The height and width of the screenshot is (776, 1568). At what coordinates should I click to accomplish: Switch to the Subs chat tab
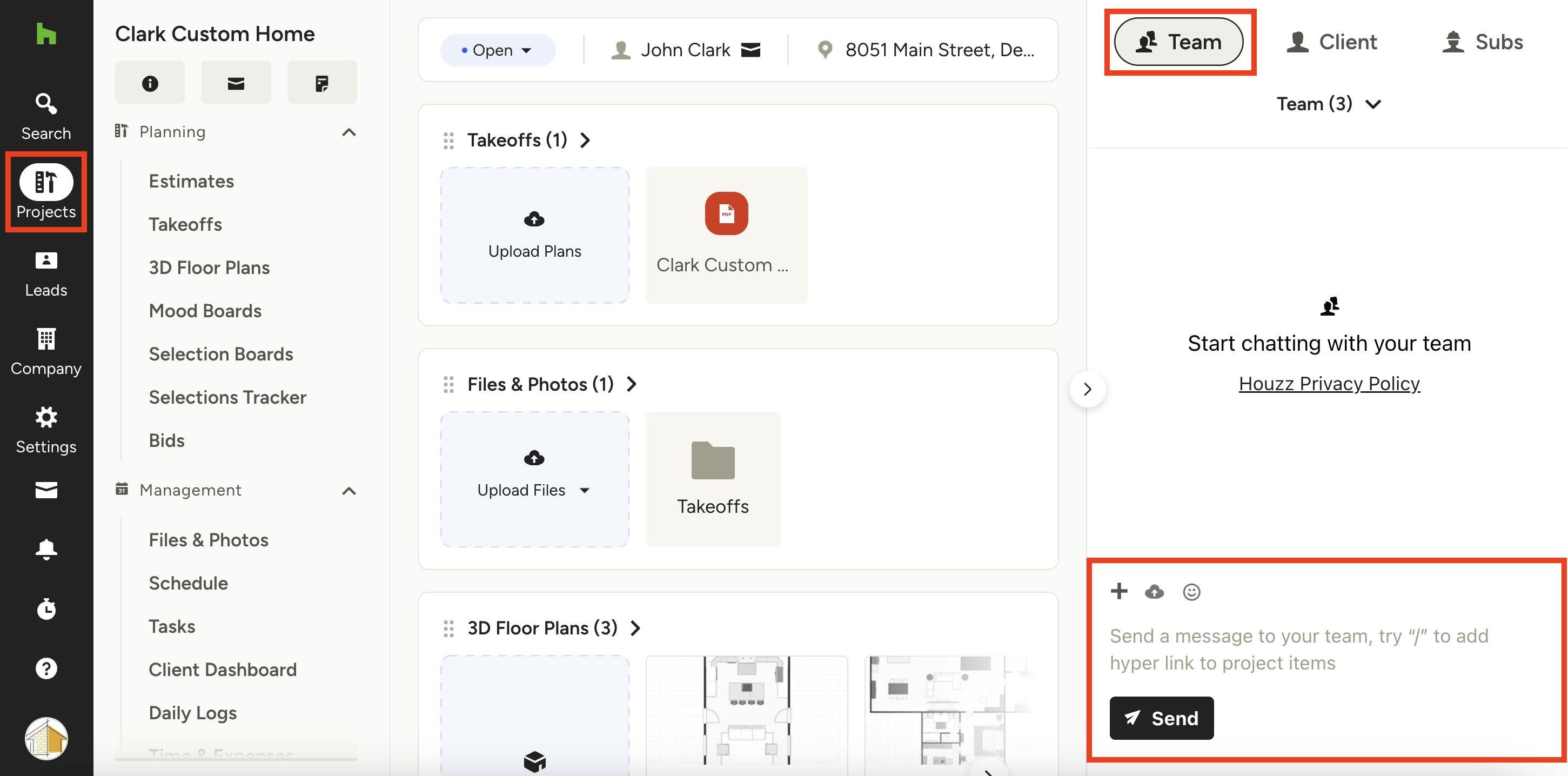pyautogui.click(x=1482, y=42)
